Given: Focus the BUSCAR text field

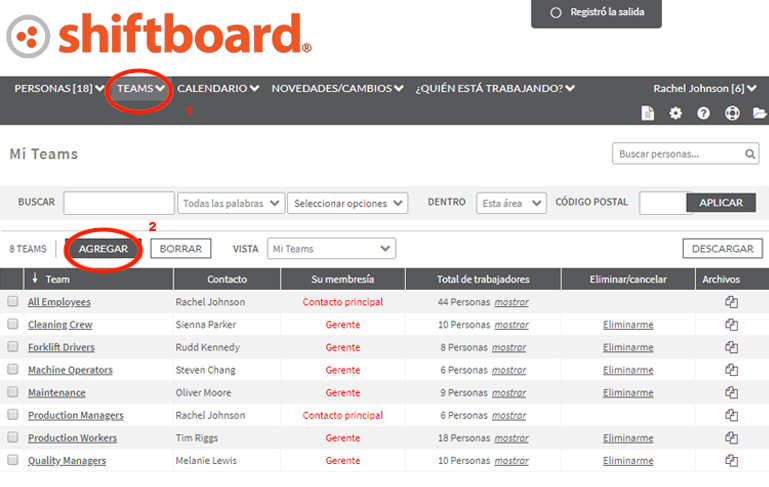Looking at the screenshot, I should coord(119,203).
